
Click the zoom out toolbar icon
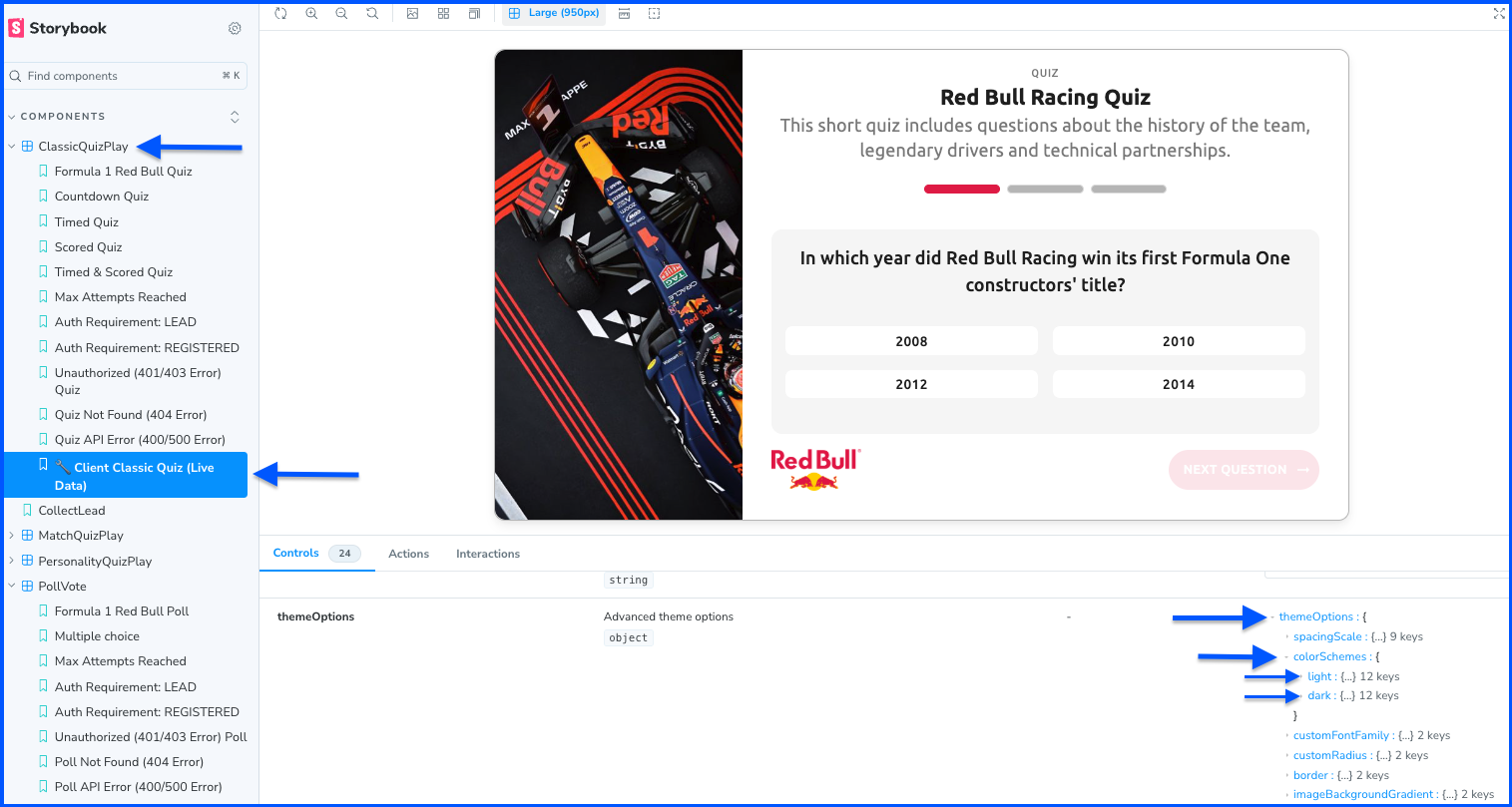[342, 14]
